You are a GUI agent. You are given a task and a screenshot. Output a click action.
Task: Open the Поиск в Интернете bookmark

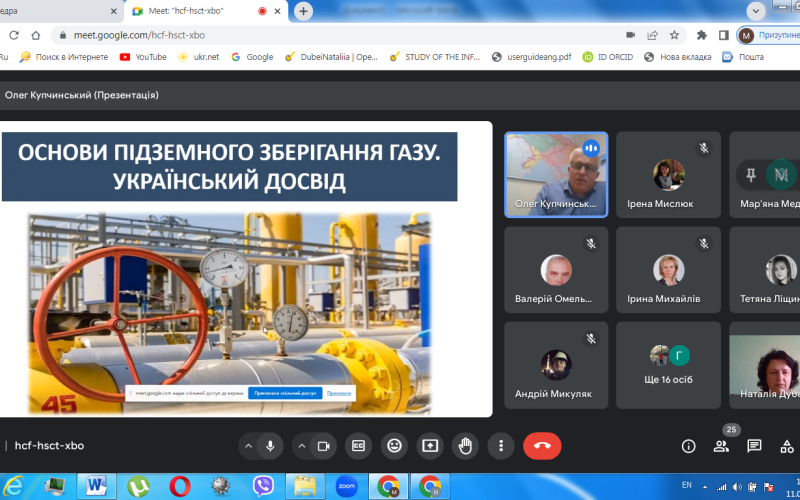64,57
